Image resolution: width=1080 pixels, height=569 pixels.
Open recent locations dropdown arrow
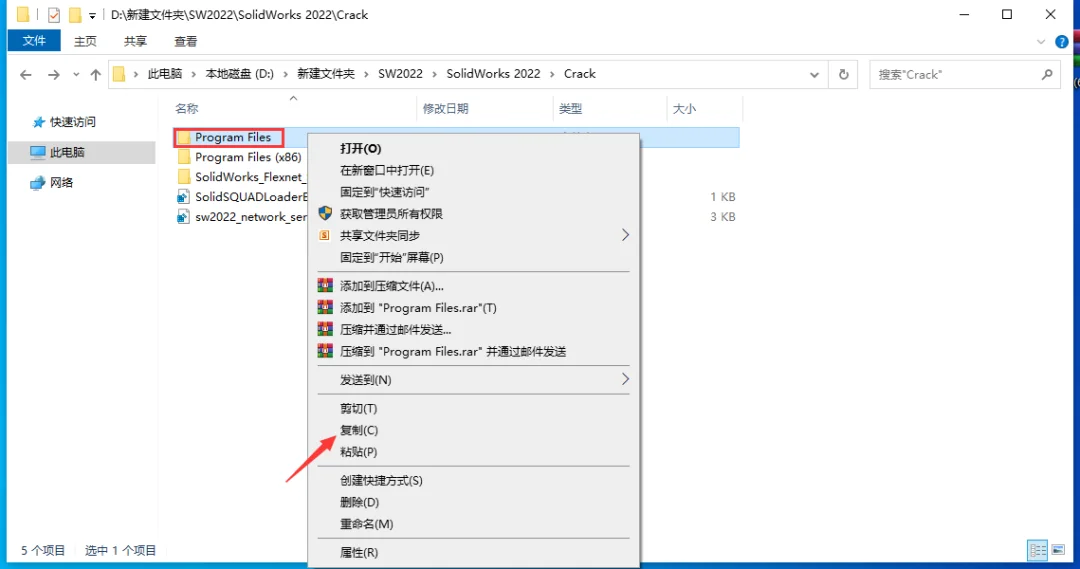coord(76,74)
